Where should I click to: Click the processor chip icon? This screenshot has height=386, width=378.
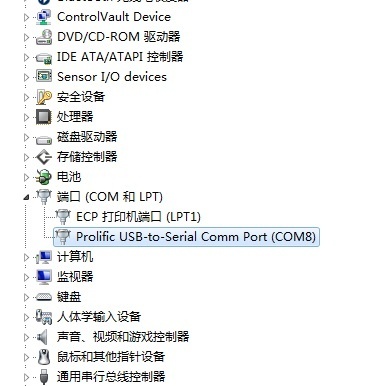tap(44, 117)
